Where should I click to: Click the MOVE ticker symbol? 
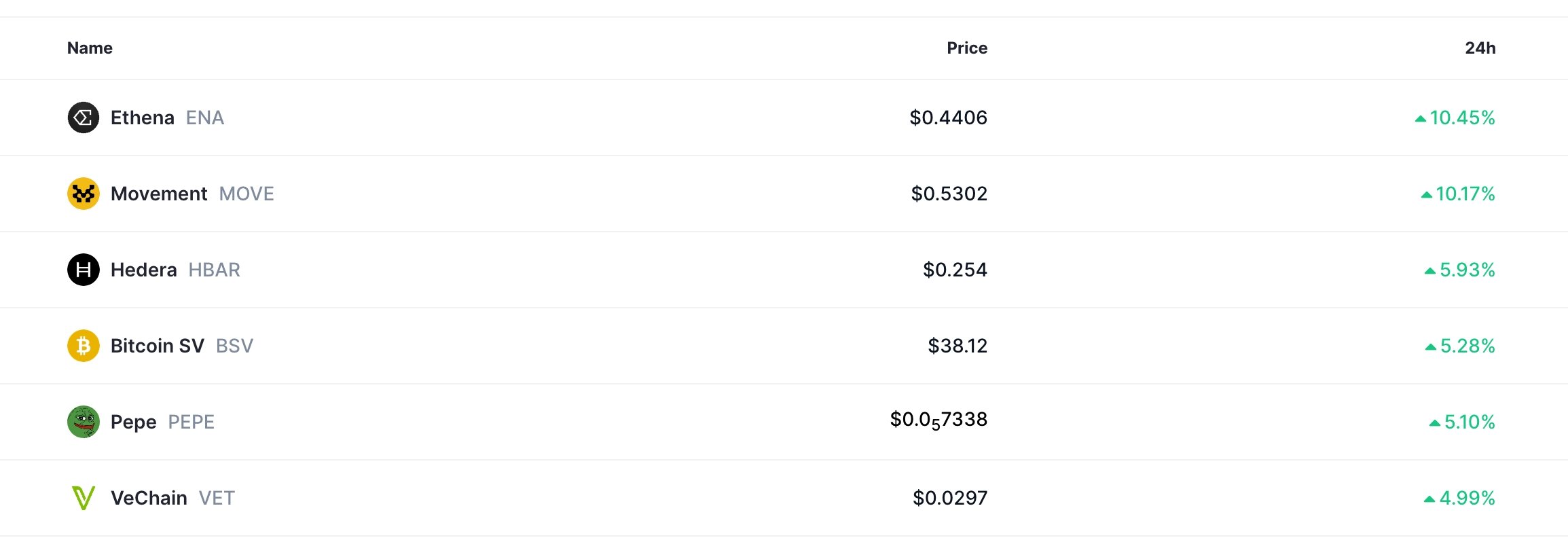247,194
